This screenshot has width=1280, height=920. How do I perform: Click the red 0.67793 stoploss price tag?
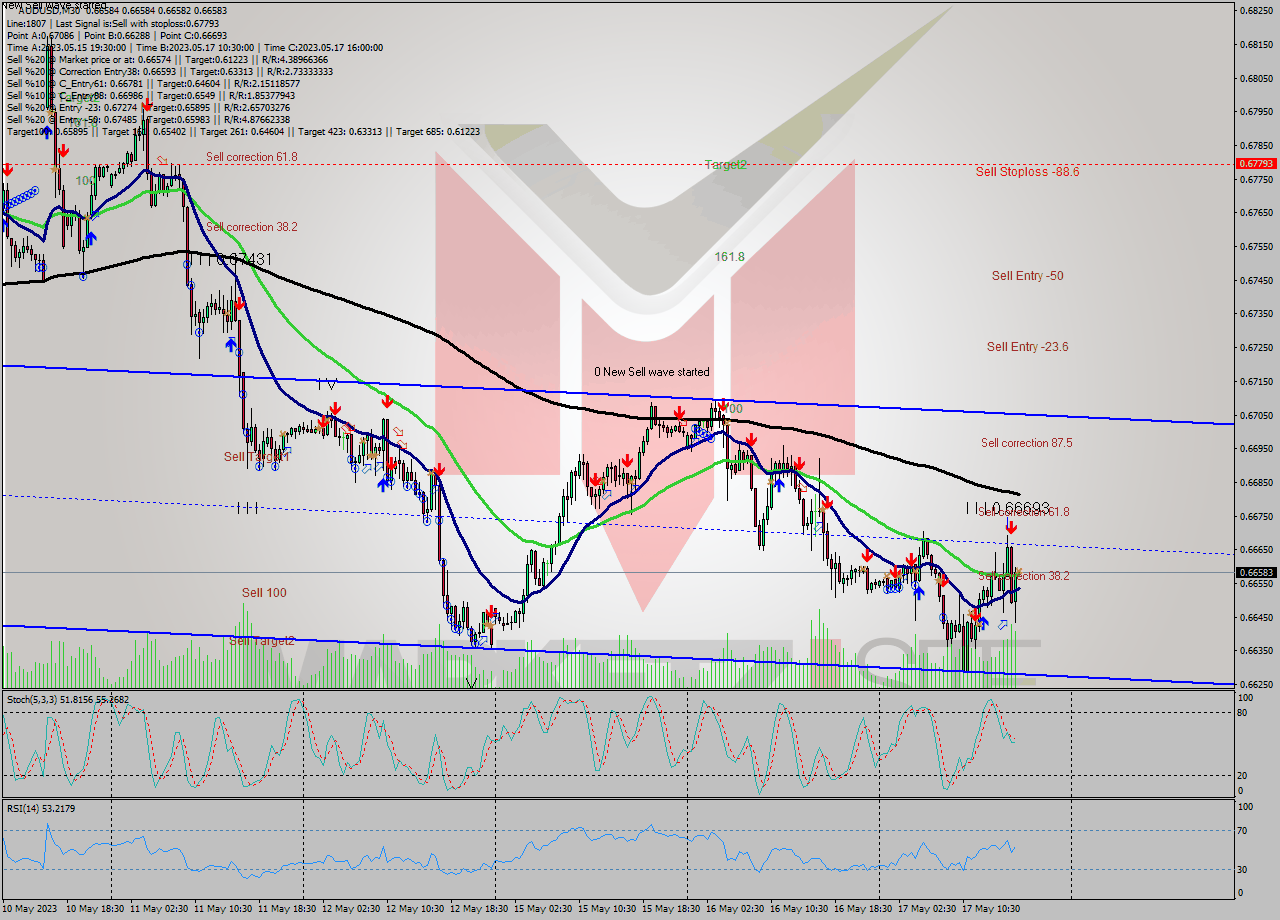click(x=1255, y=163)
